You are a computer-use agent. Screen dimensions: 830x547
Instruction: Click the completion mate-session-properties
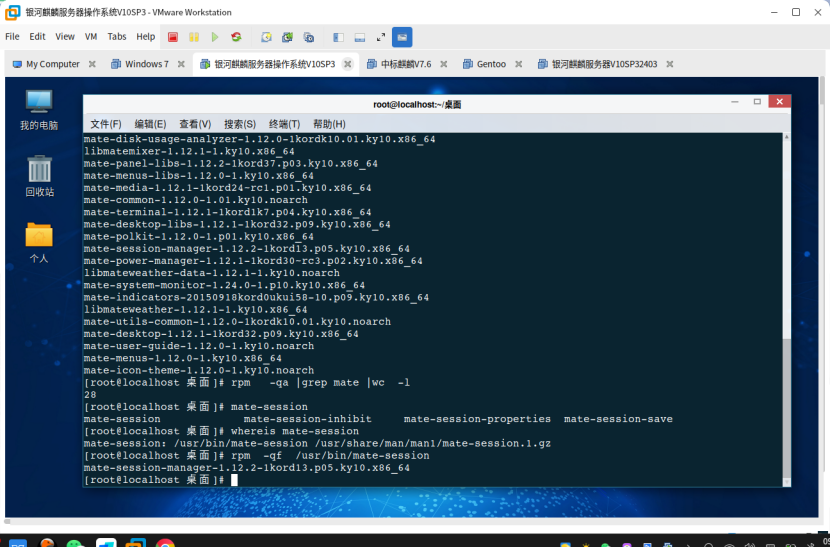coord(477,419)
